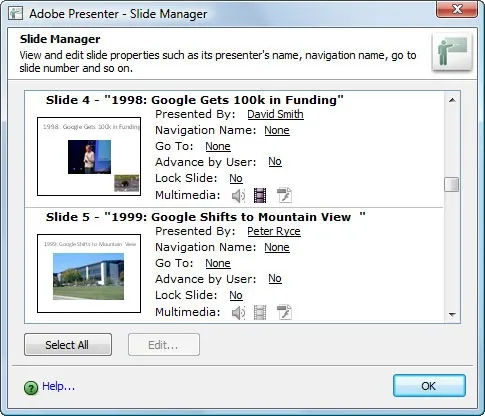The width and height of the screenshot is (485, 416).
Task: Click the Slide 5 "Multimedia:" label
Action: [x=188, y=312]
